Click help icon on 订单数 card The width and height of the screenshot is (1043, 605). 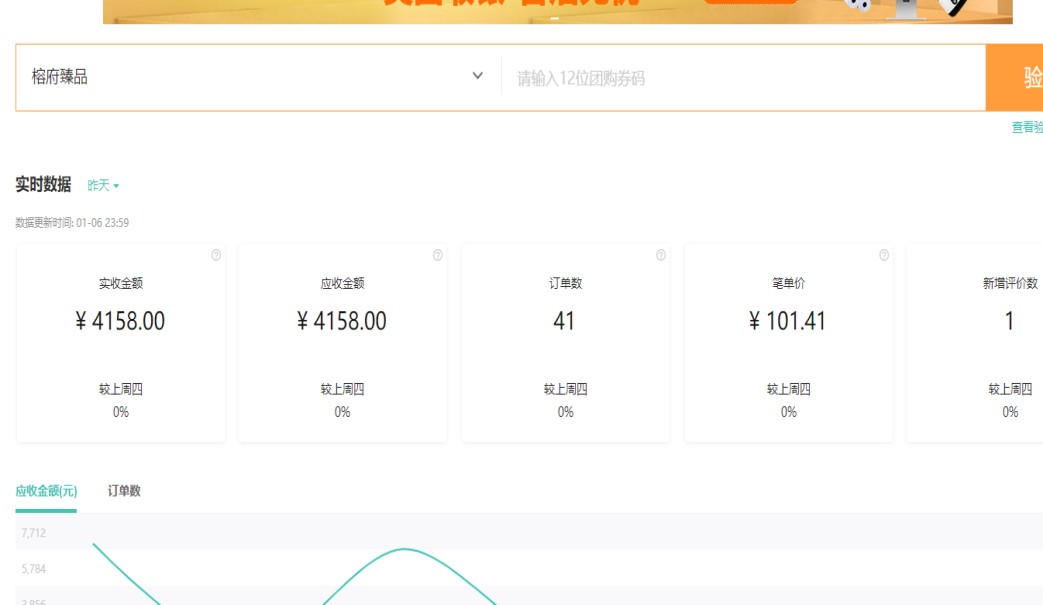pyautogui.click(x=660, y=256)
